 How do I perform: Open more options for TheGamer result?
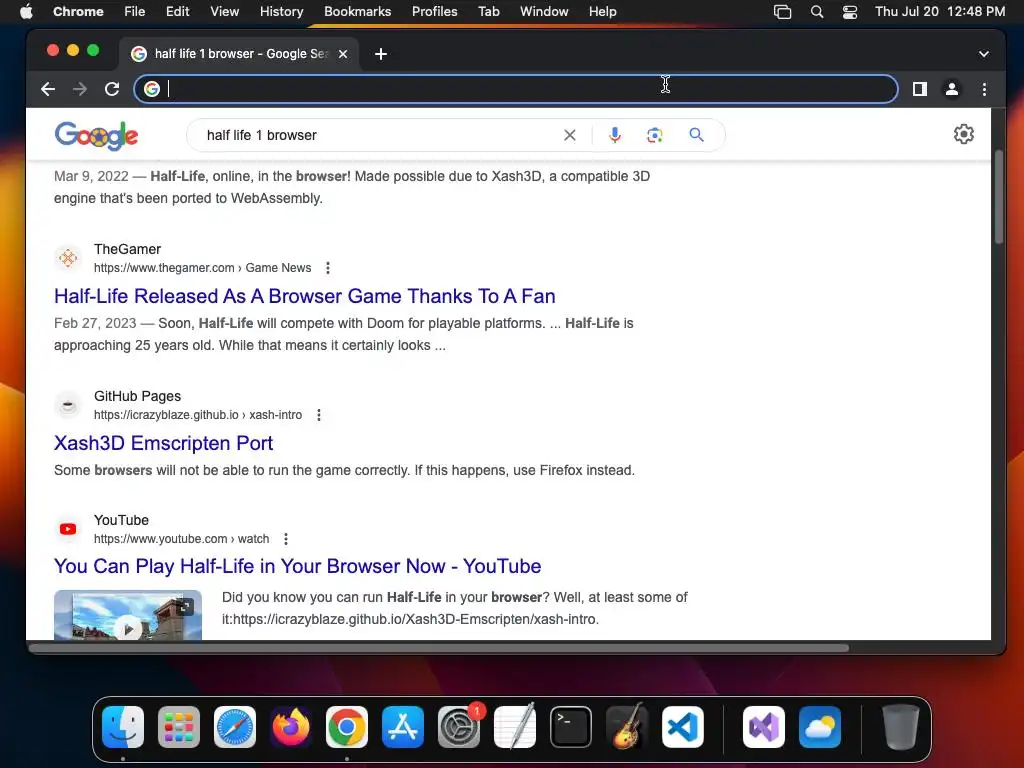328,268
